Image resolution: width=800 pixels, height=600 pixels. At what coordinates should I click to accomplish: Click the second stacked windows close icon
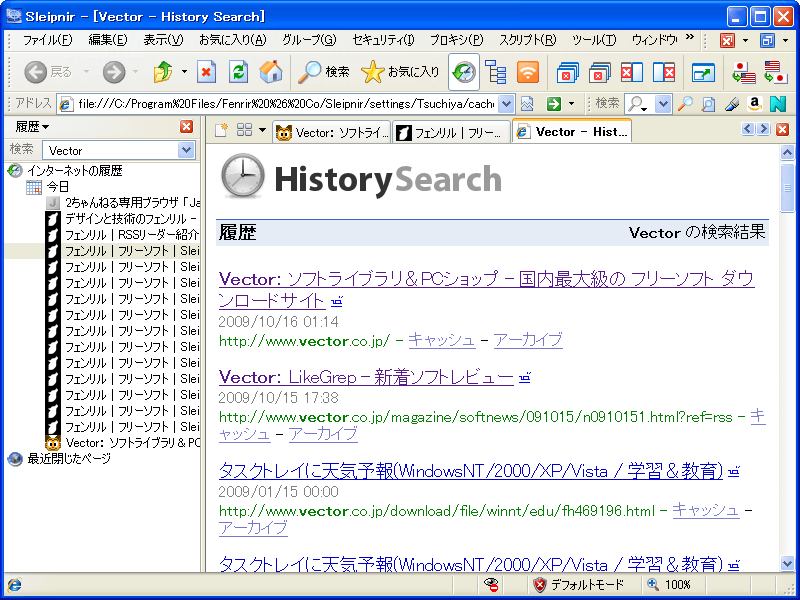point(599,72)
